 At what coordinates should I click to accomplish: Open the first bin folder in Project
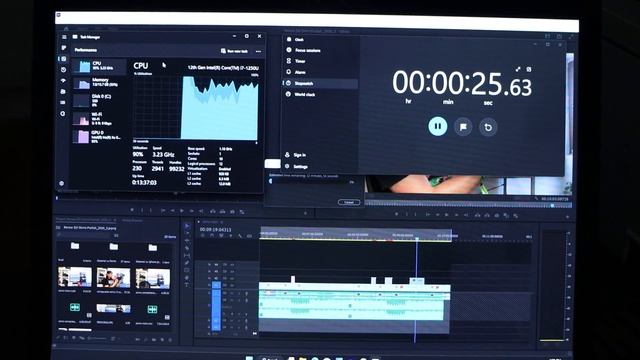pyautogui.click(x=75, y=246)
